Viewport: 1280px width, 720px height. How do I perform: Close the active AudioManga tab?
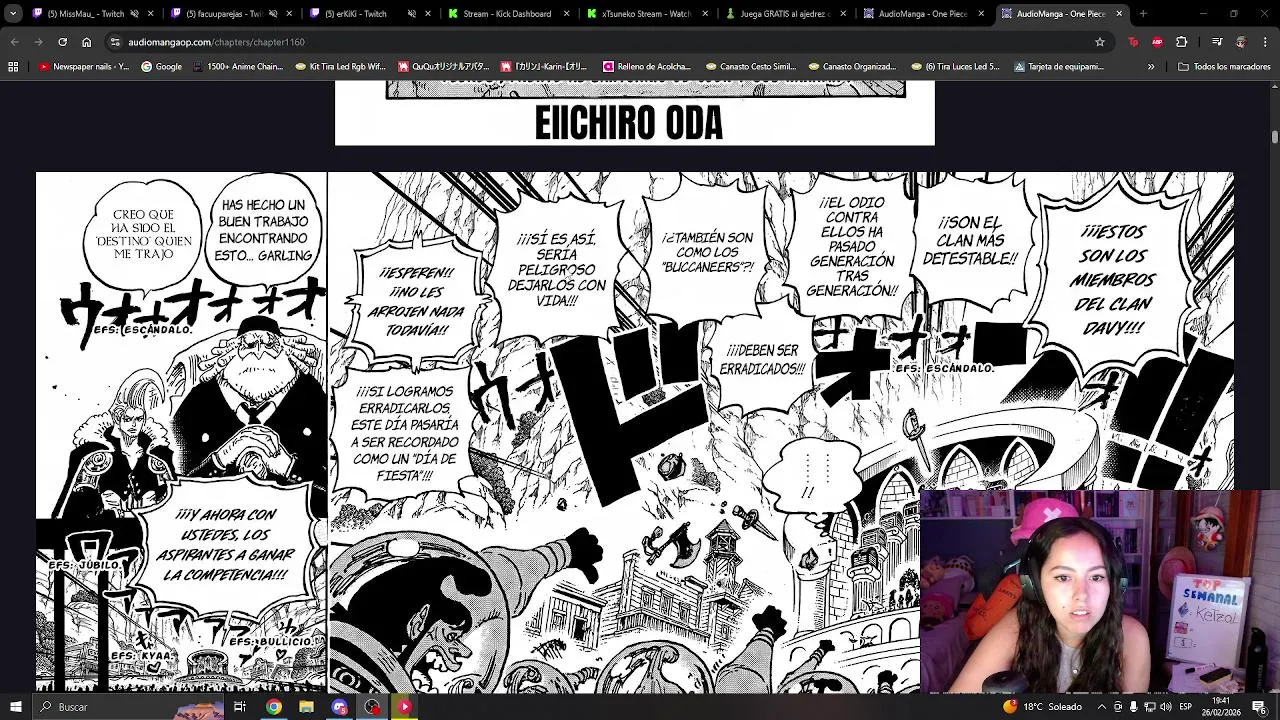click(x=1119, y=14)
